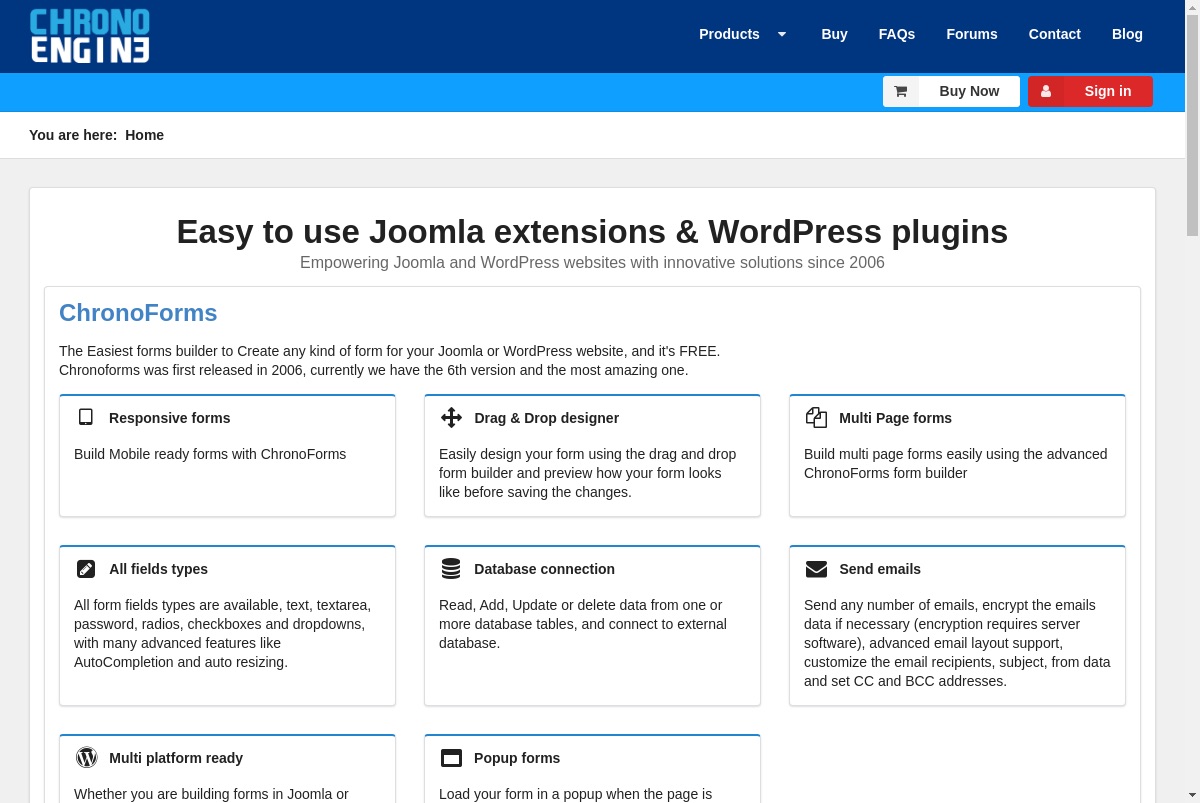
Task: Click the Database connection title
Action: coord(544,569)
